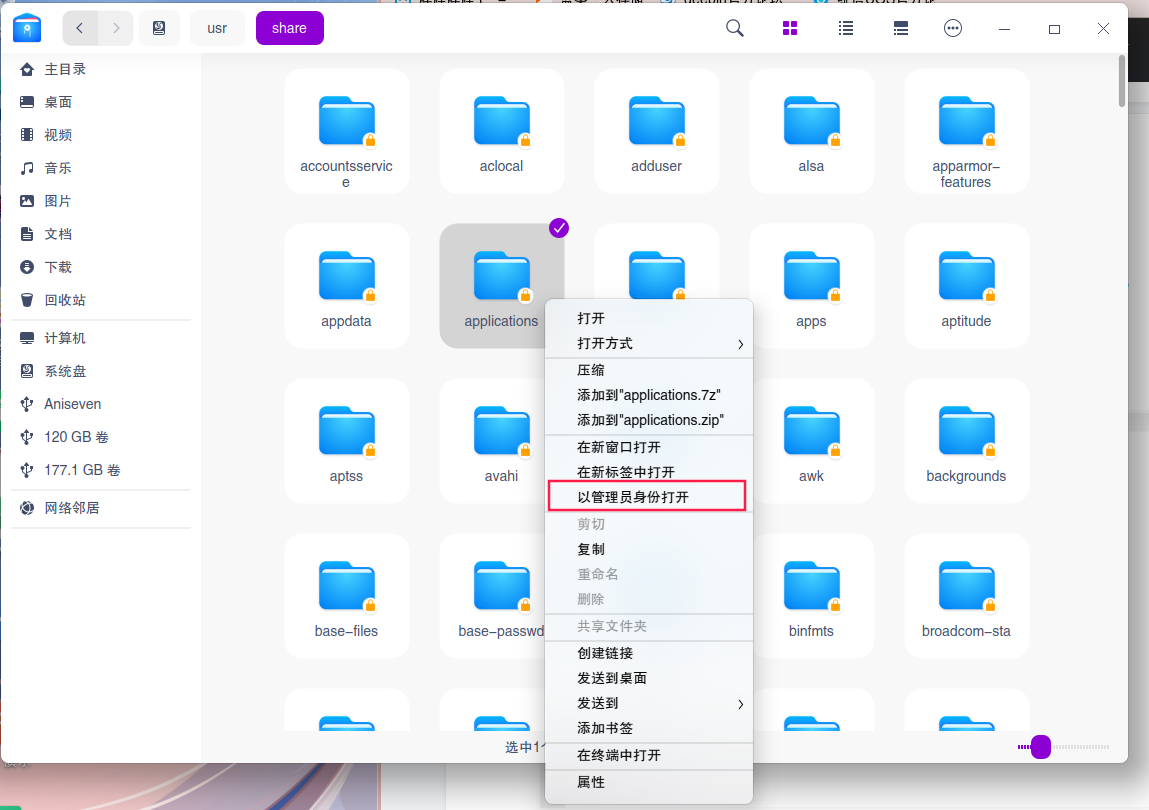Click the file manager logo icon
Viewport: 1149px width, 810px height.
tap(27, 27)
